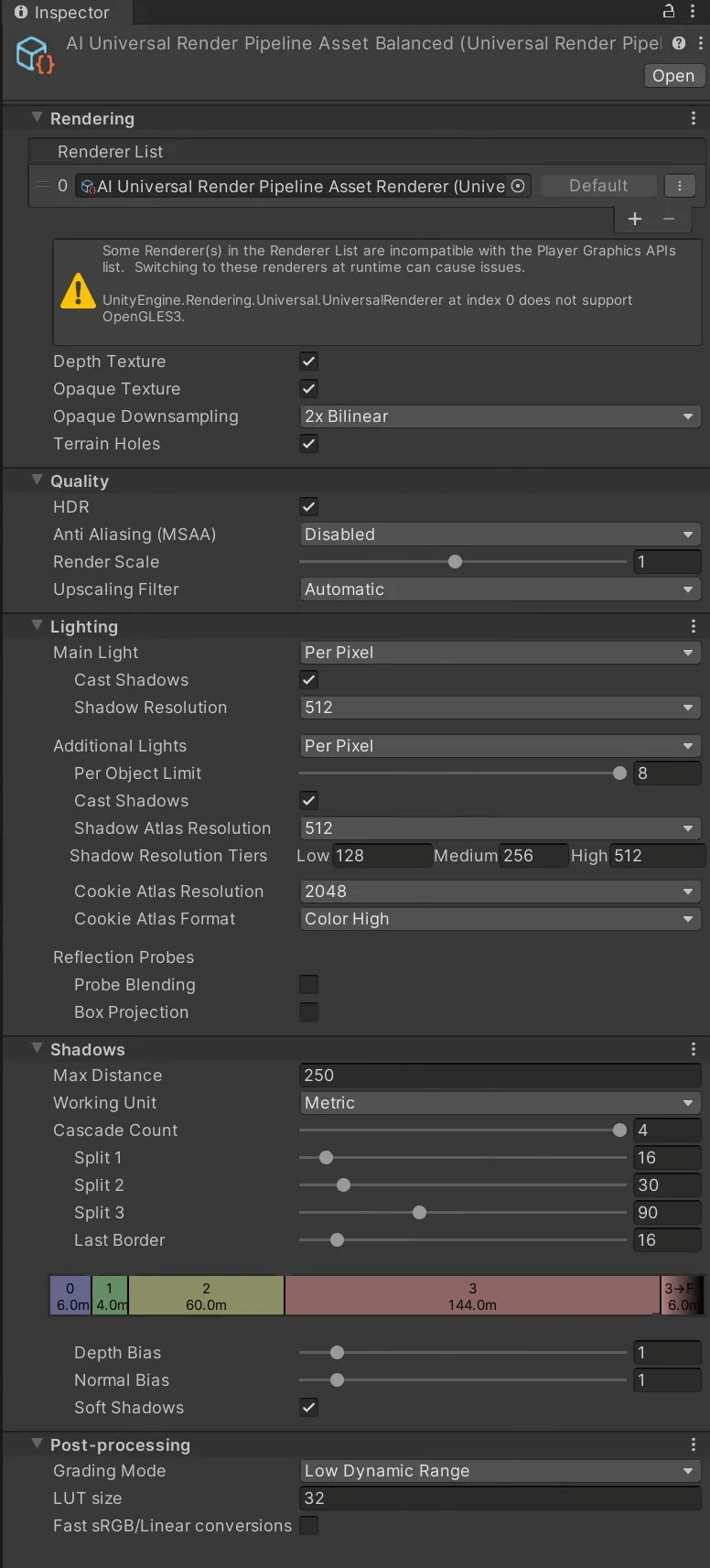Viewport: 710px width, 1568px height.
Task: Click the Render Scale slider
Action: click(x=463, y=562)
